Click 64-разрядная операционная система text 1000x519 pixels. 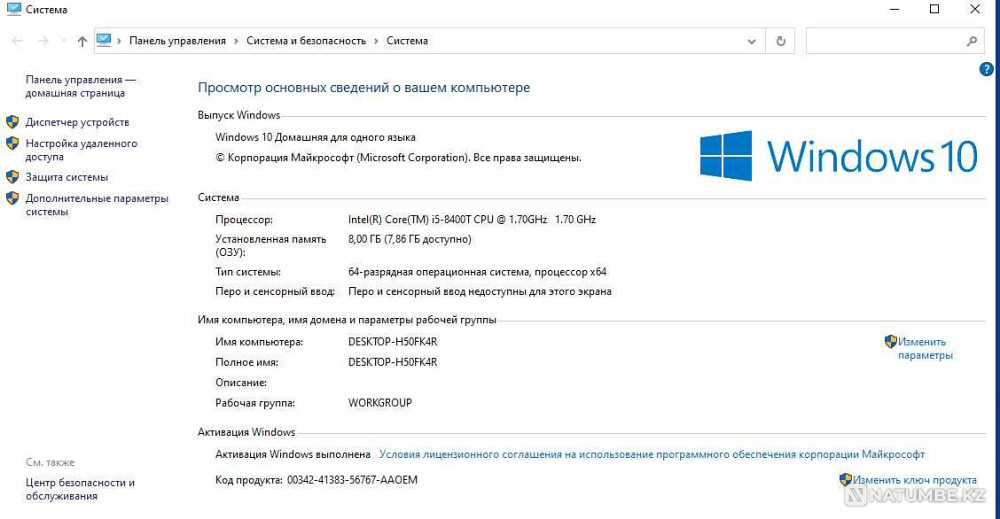(477, 272)
